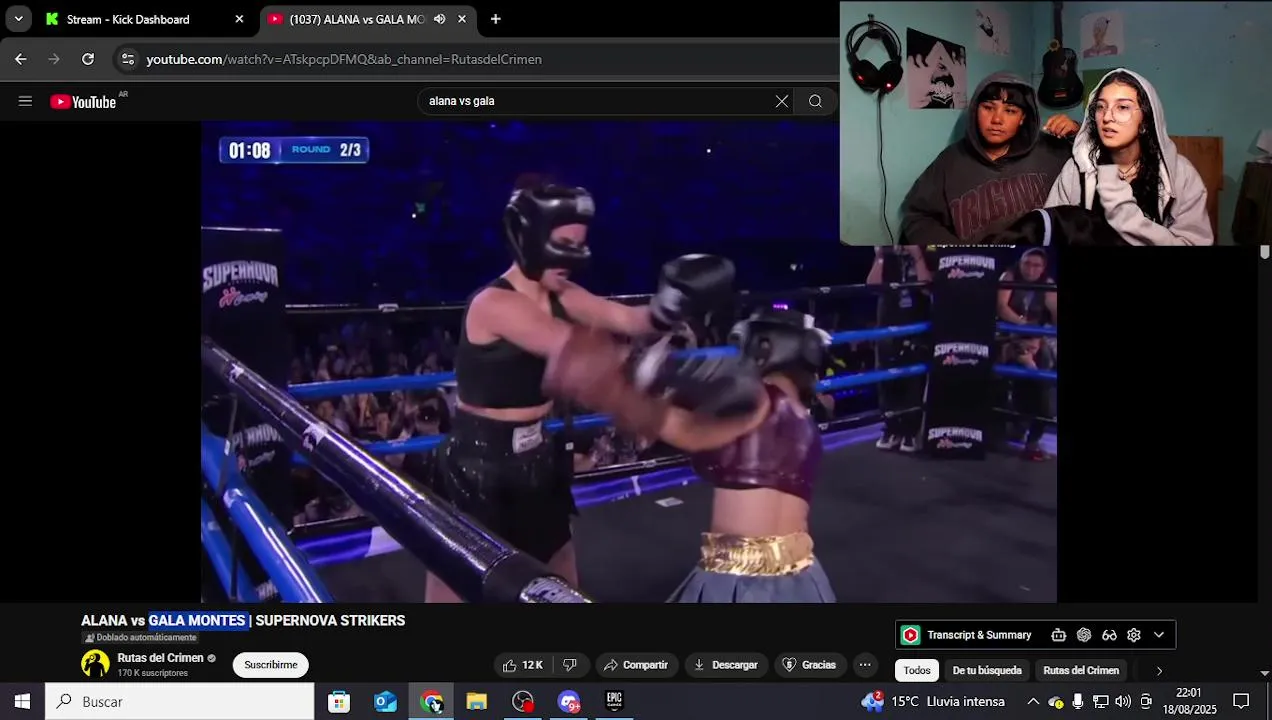
Task: Go back using browser back arrow
Action: (x=21, y=59)
